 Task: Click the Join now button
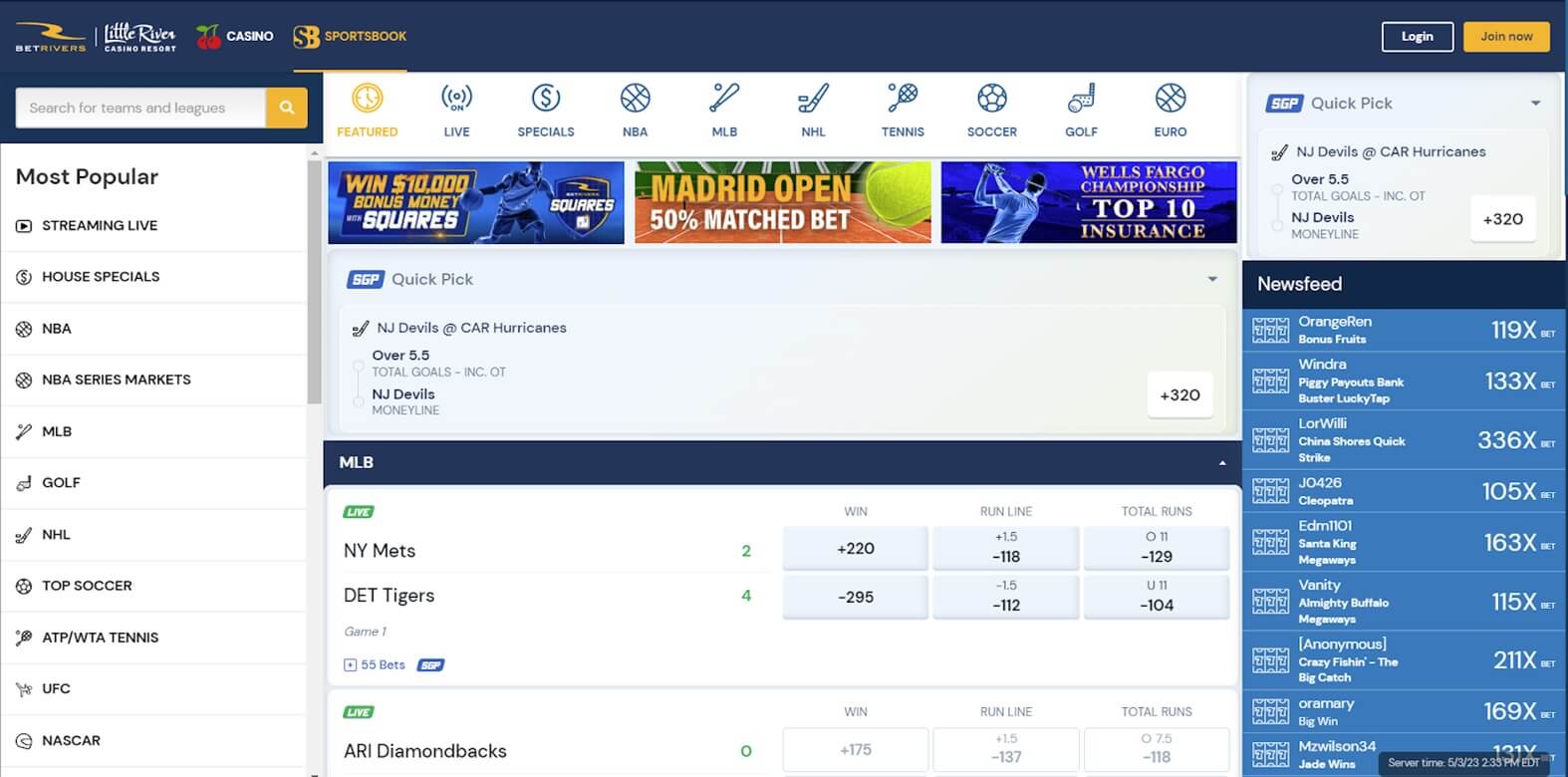coord(1506,37)
